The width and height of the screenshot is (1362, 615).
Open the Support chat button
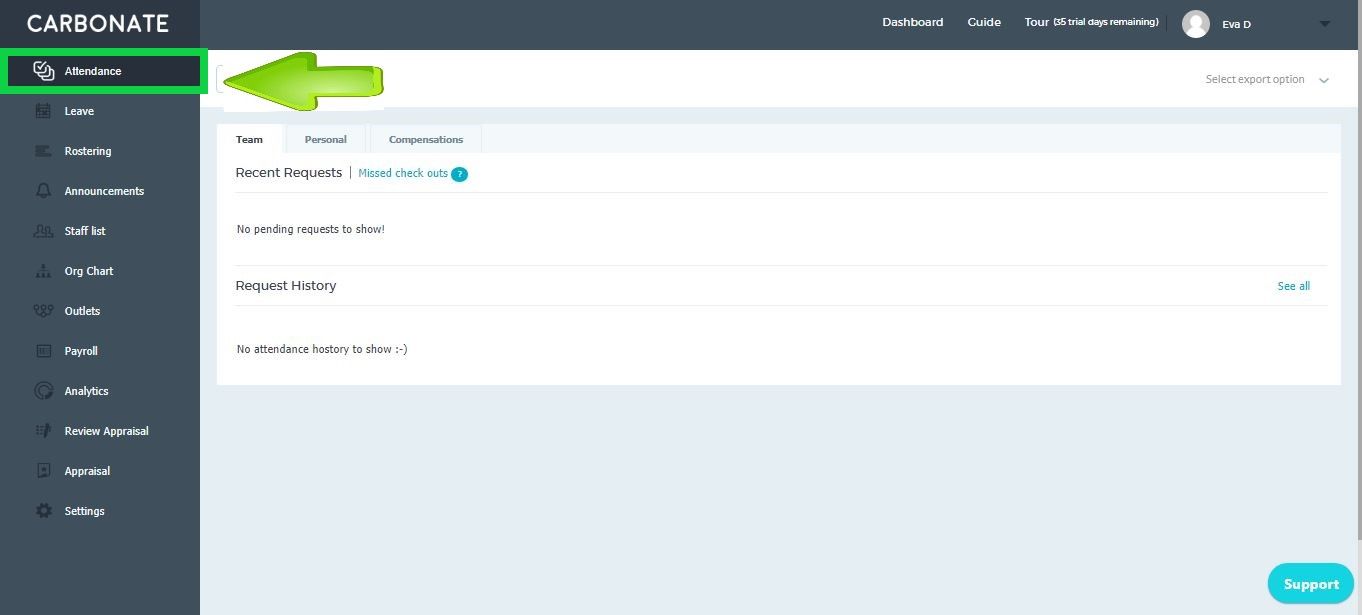pyautogui.click(x=1311, y=584)
